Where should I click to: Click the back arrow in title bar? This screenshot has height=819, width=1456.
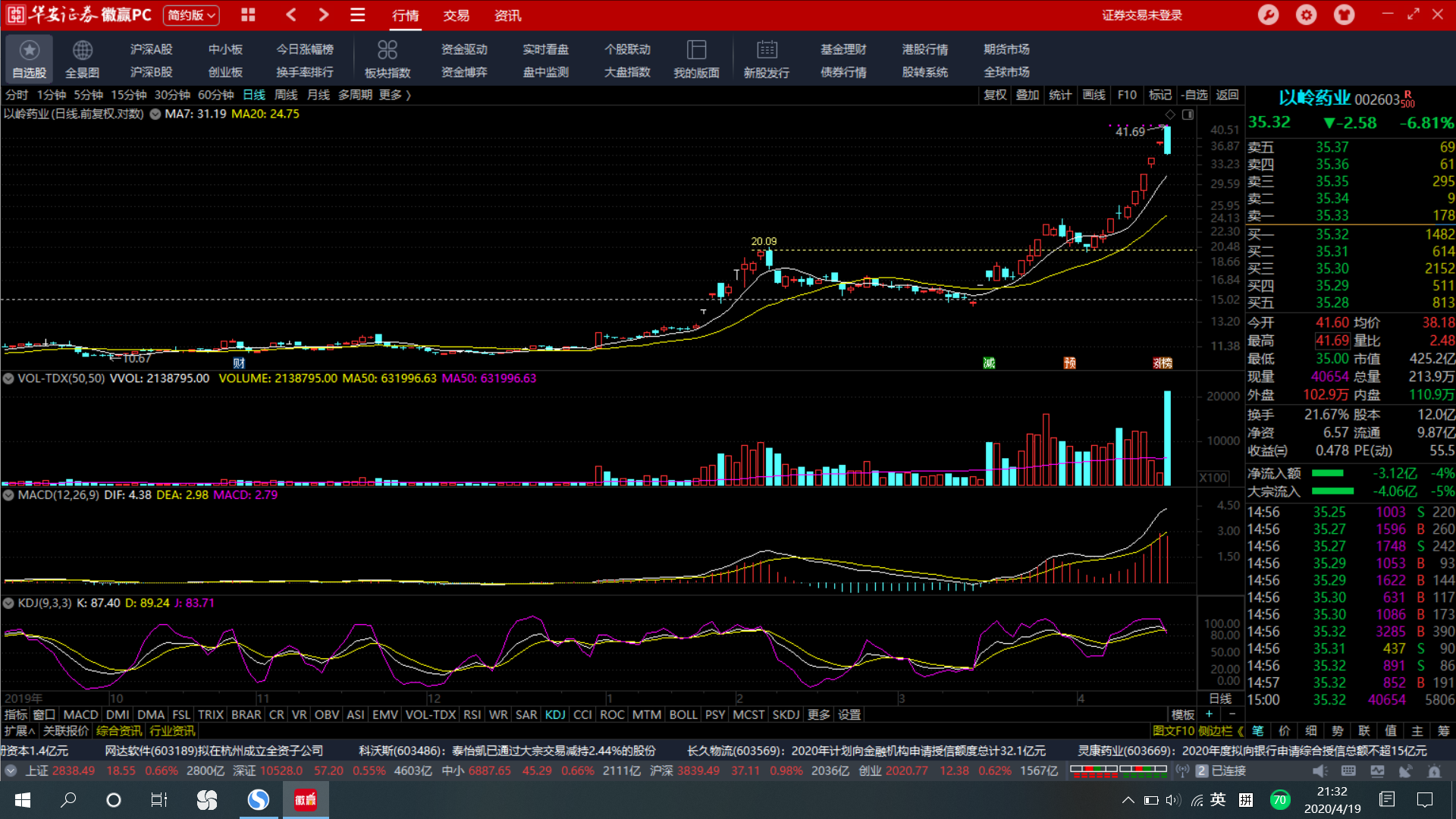[291, 14]
